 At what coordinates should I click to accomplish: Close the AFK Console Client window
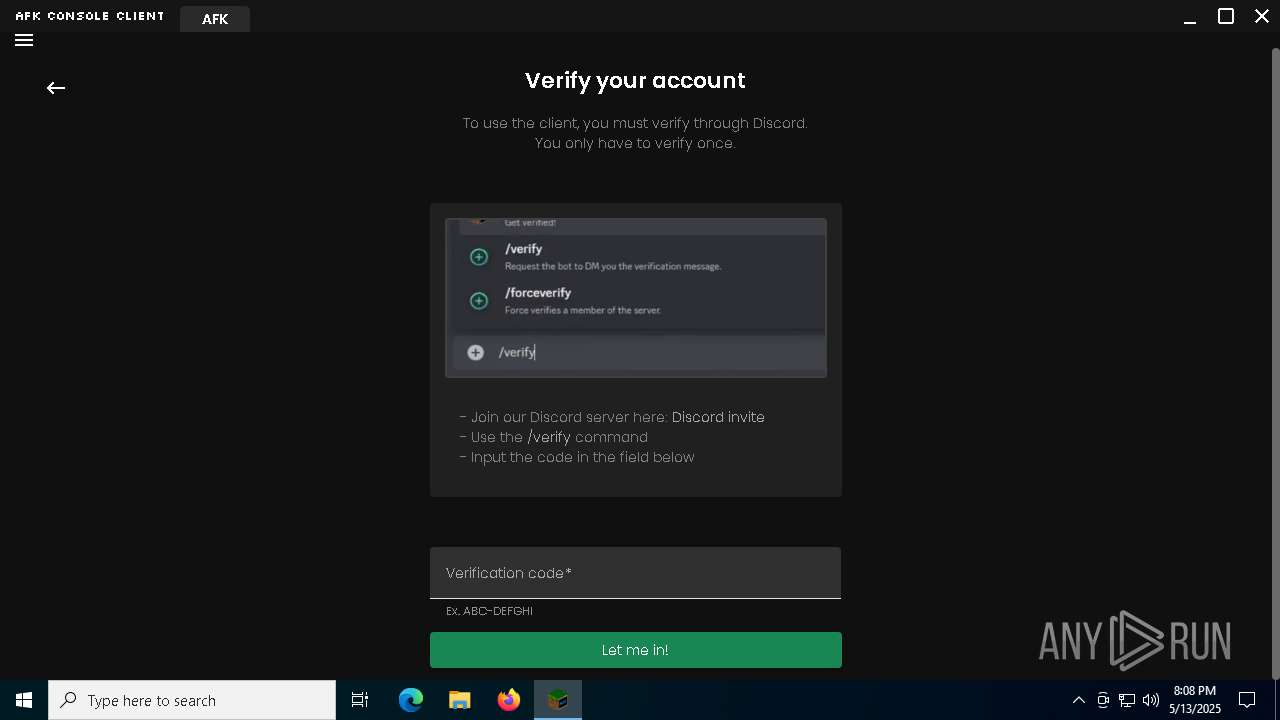point(1261,16)
